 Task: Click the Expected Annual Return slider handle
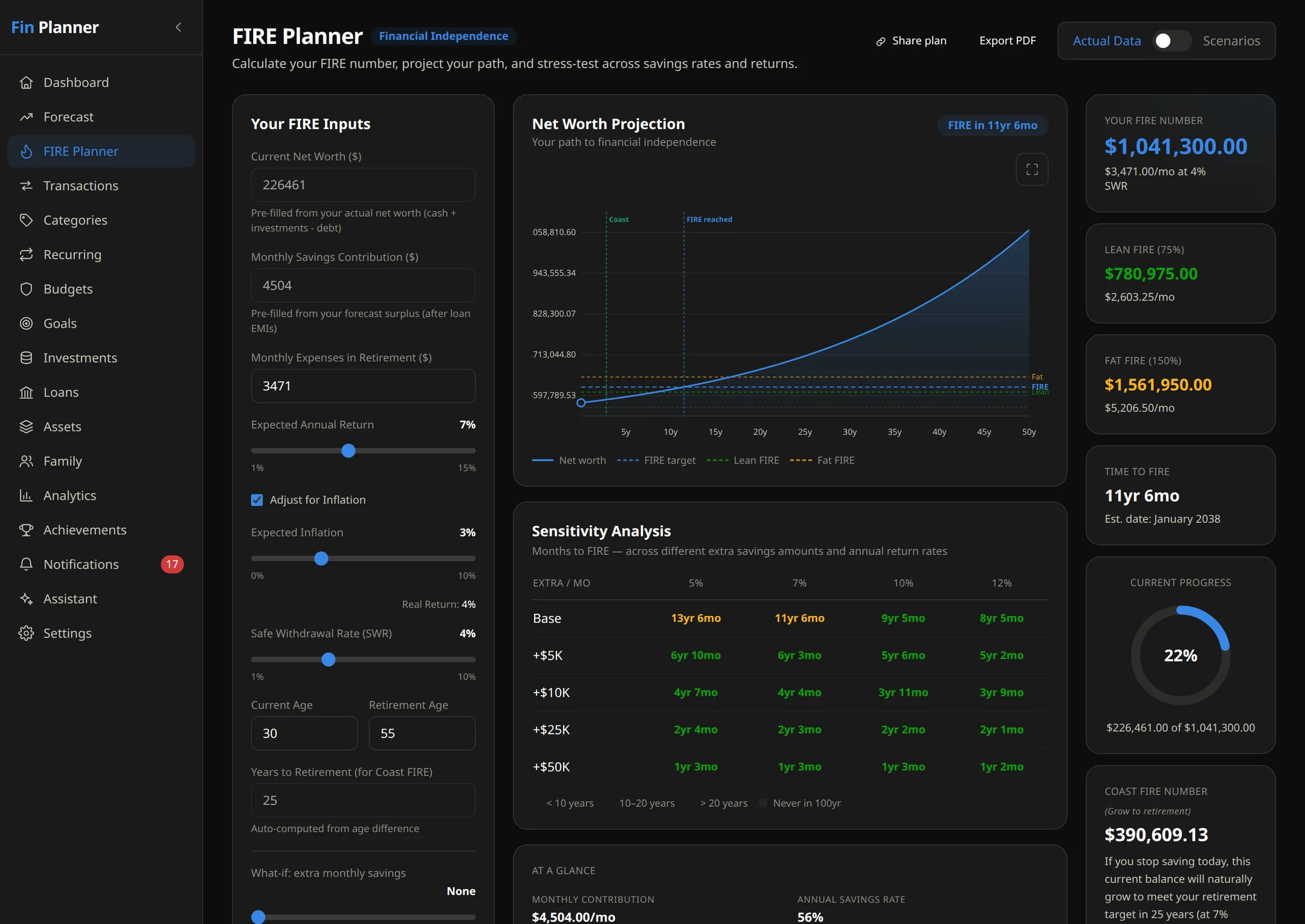pos(349,451)
